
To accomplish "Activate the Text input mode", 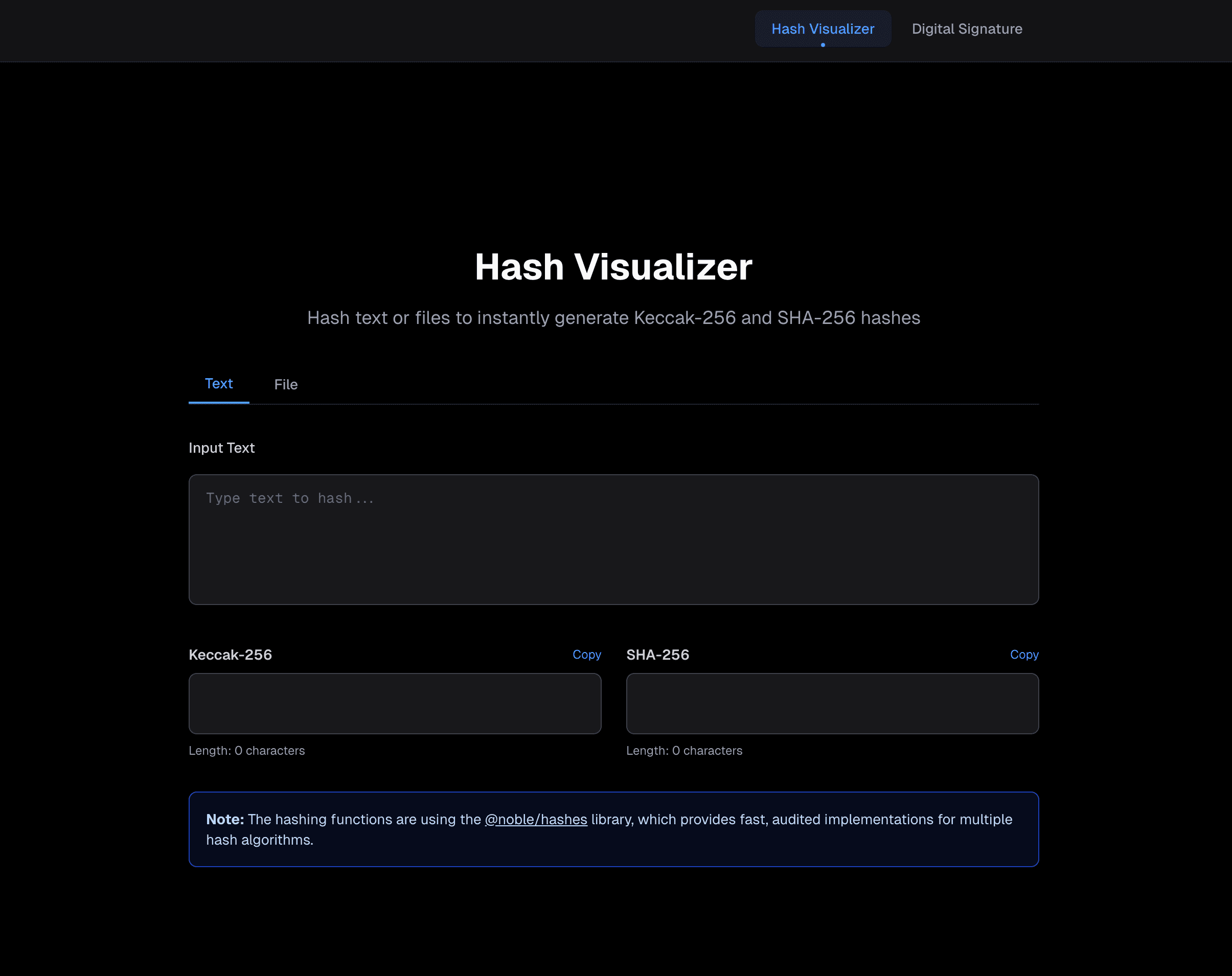I will [219, 384].
